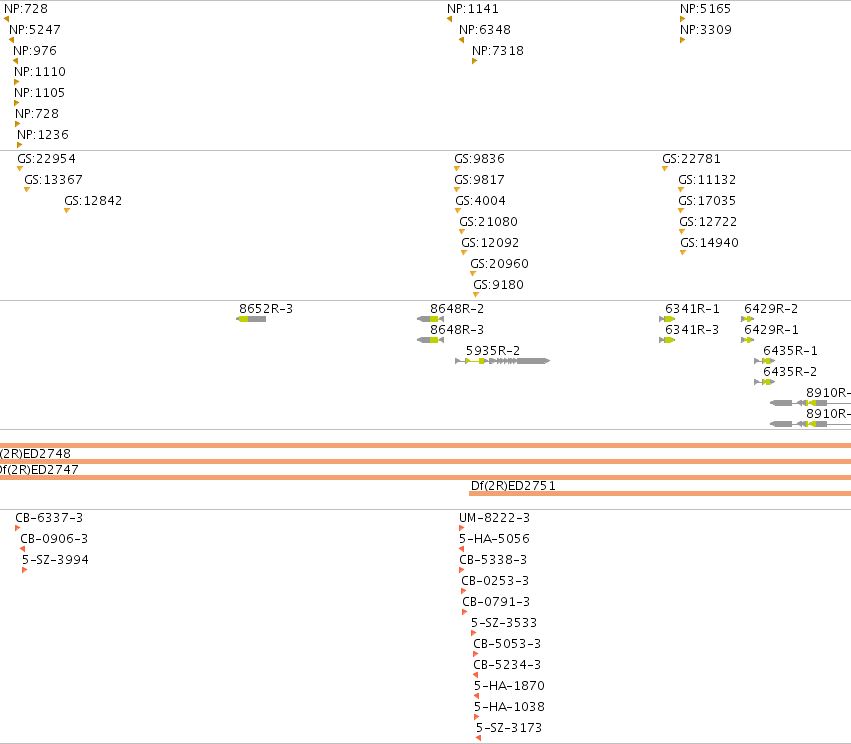Screen dimensions: 851x744
Task: Select the 8652R-3 gene model glyph
Action: click(251, 319)
